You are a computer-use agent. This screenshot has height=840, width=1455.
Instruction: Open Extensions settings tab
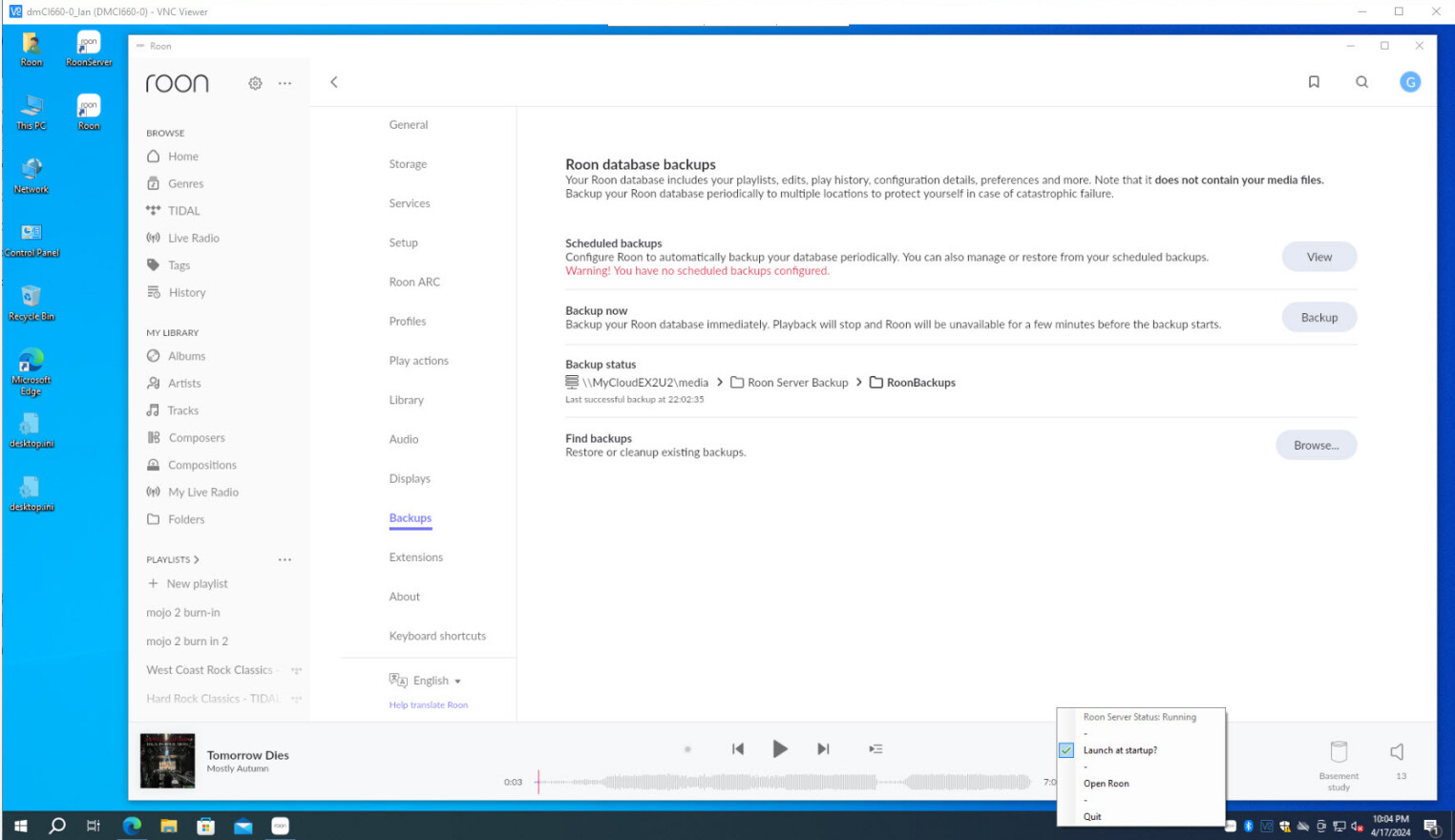pos(416,557)
